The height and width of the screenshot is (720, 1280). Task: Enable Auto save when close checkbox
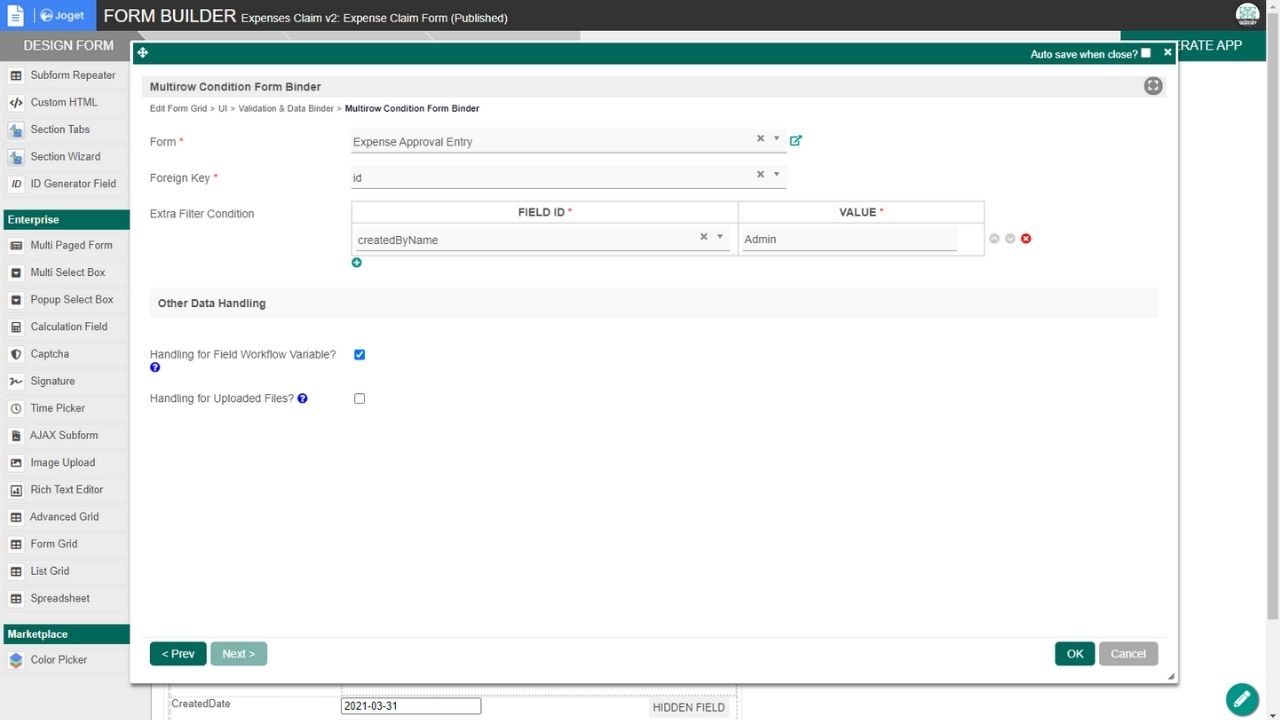coord(1146,53)
